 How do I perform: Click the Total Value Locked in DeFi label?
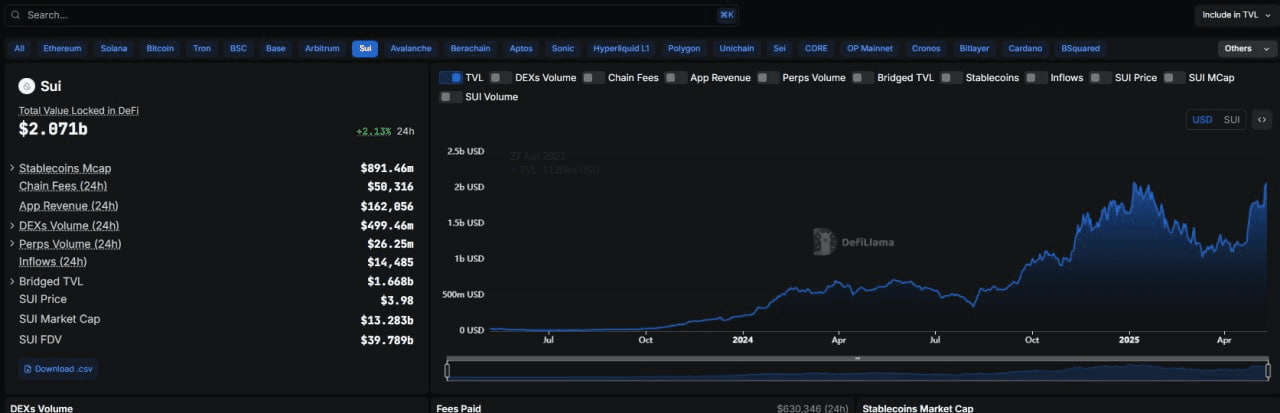(79, 111)
